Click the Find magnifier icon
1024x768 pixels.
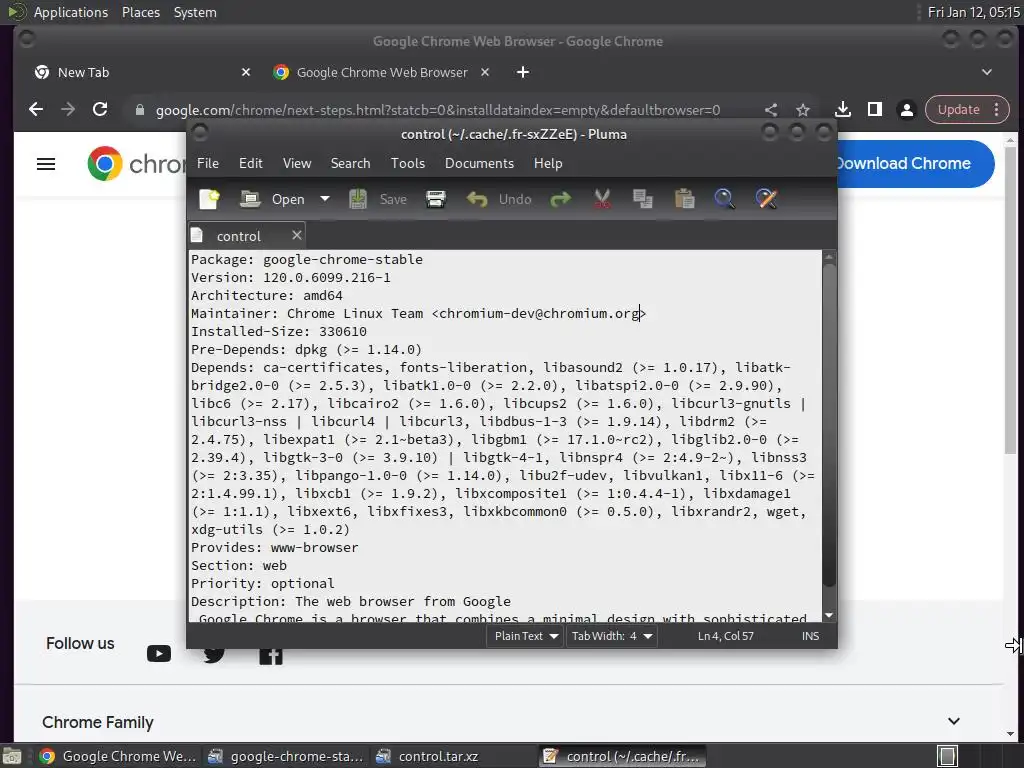point(724,199)
